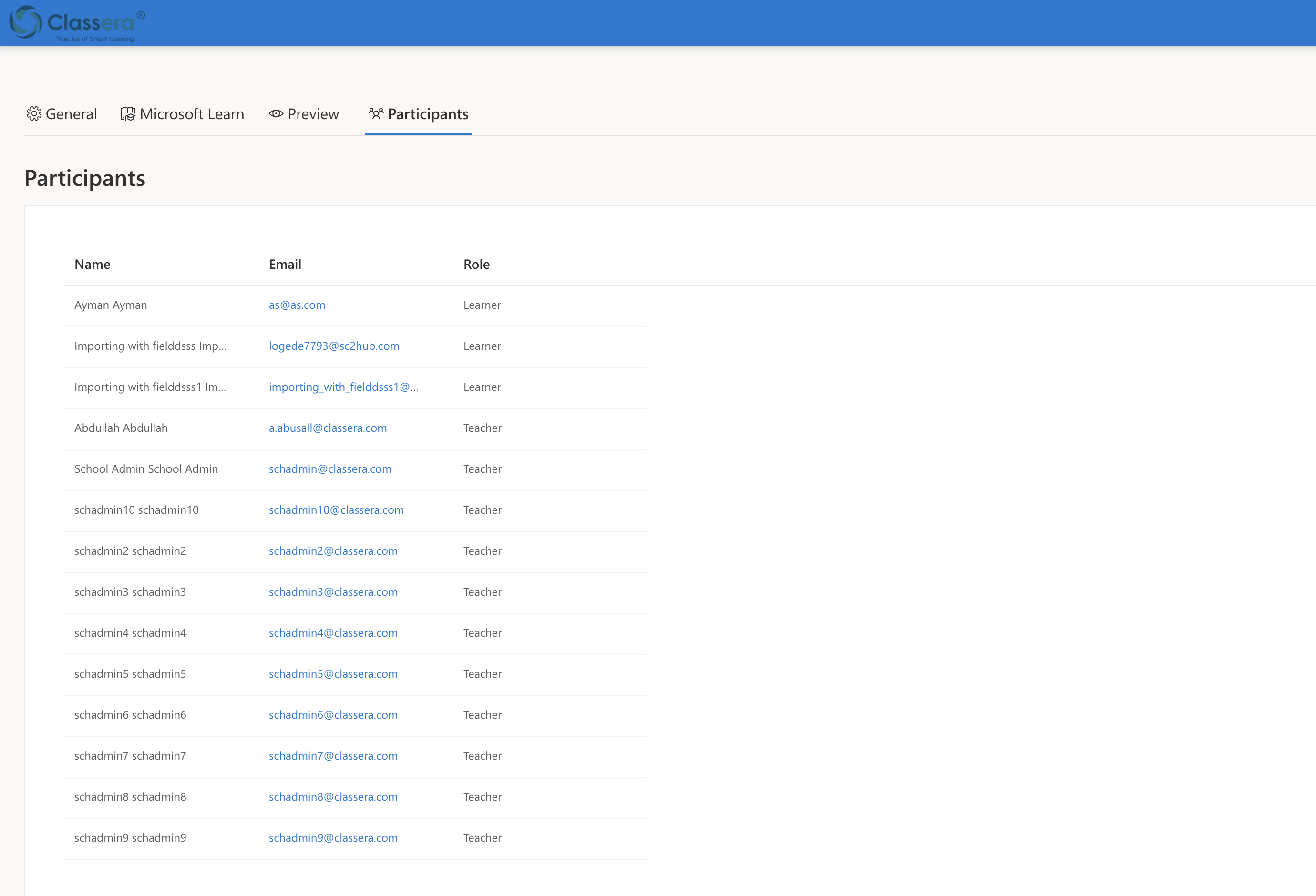Select name Importing with fielddsss1 Im...

(x=150, y=387)
